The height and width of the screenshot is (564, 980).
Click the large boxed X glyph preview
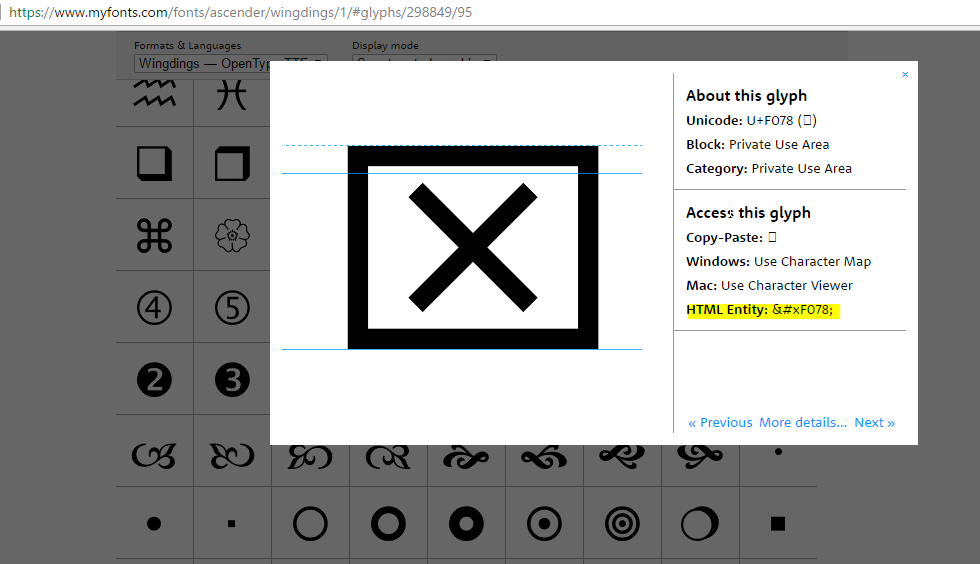pos(473,248)
